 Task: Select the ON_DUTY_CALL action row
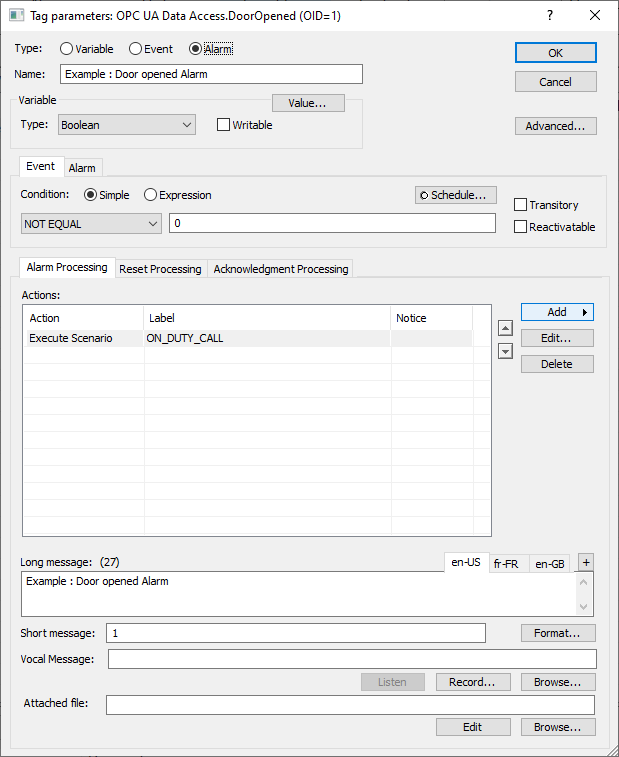(185, 339)
